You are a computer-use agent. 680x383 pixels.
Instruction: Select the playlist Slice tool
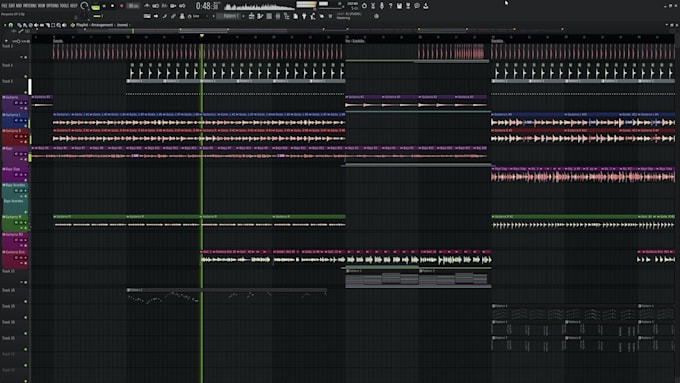tap(47, 25)
